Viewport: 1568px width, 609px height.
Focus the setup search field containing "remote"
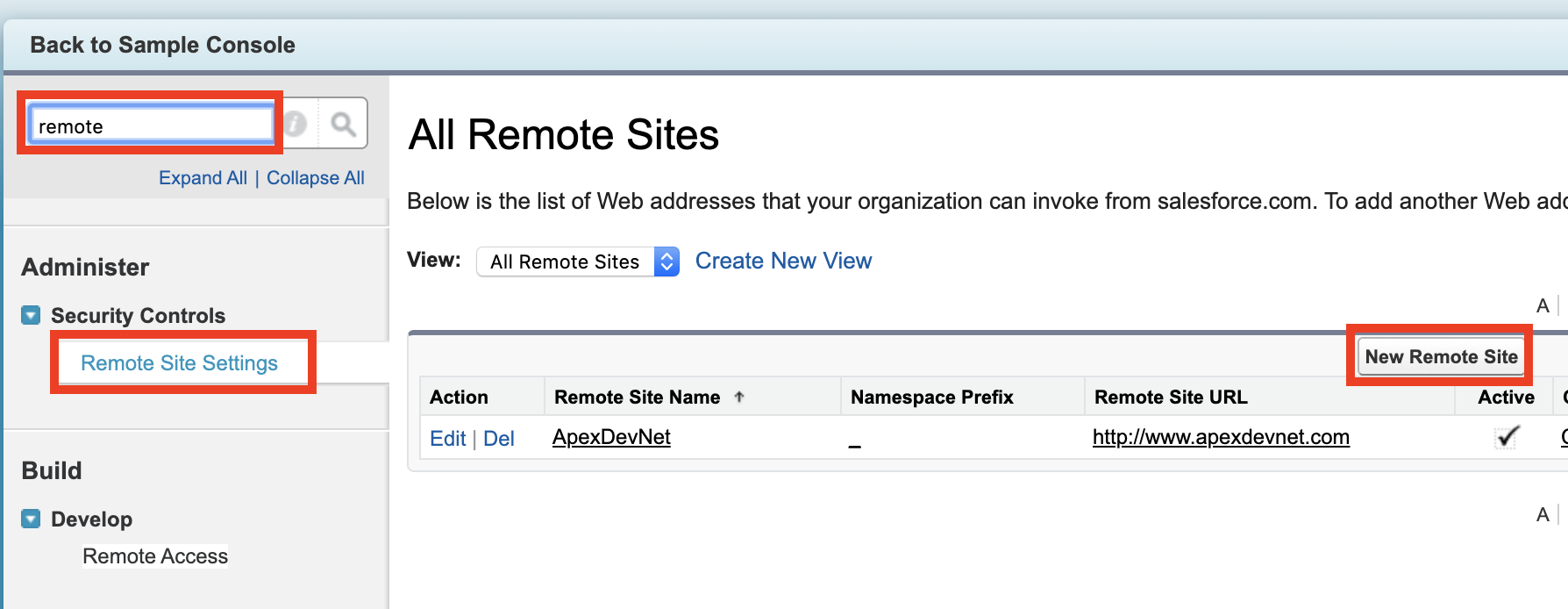[x=151, y=125]
